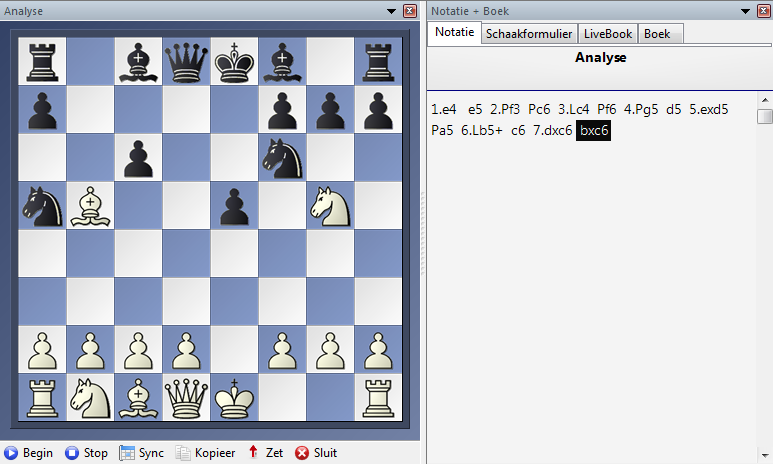This screenshot has width=773, height=464.
Task: Click the notation pane scrollbar thumb
Action: pos(764,117)
